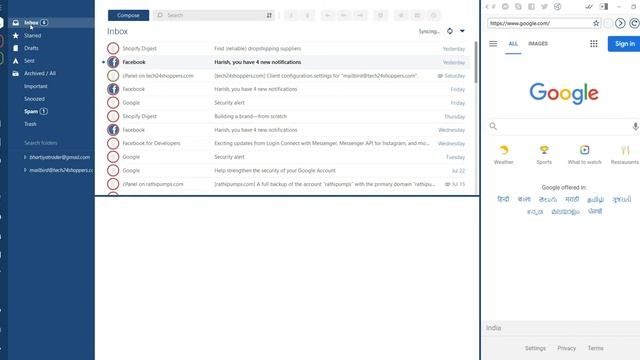Click the mail Search box
The width and height of the screenshot is (640, 360).
click(x=210, y=15)
